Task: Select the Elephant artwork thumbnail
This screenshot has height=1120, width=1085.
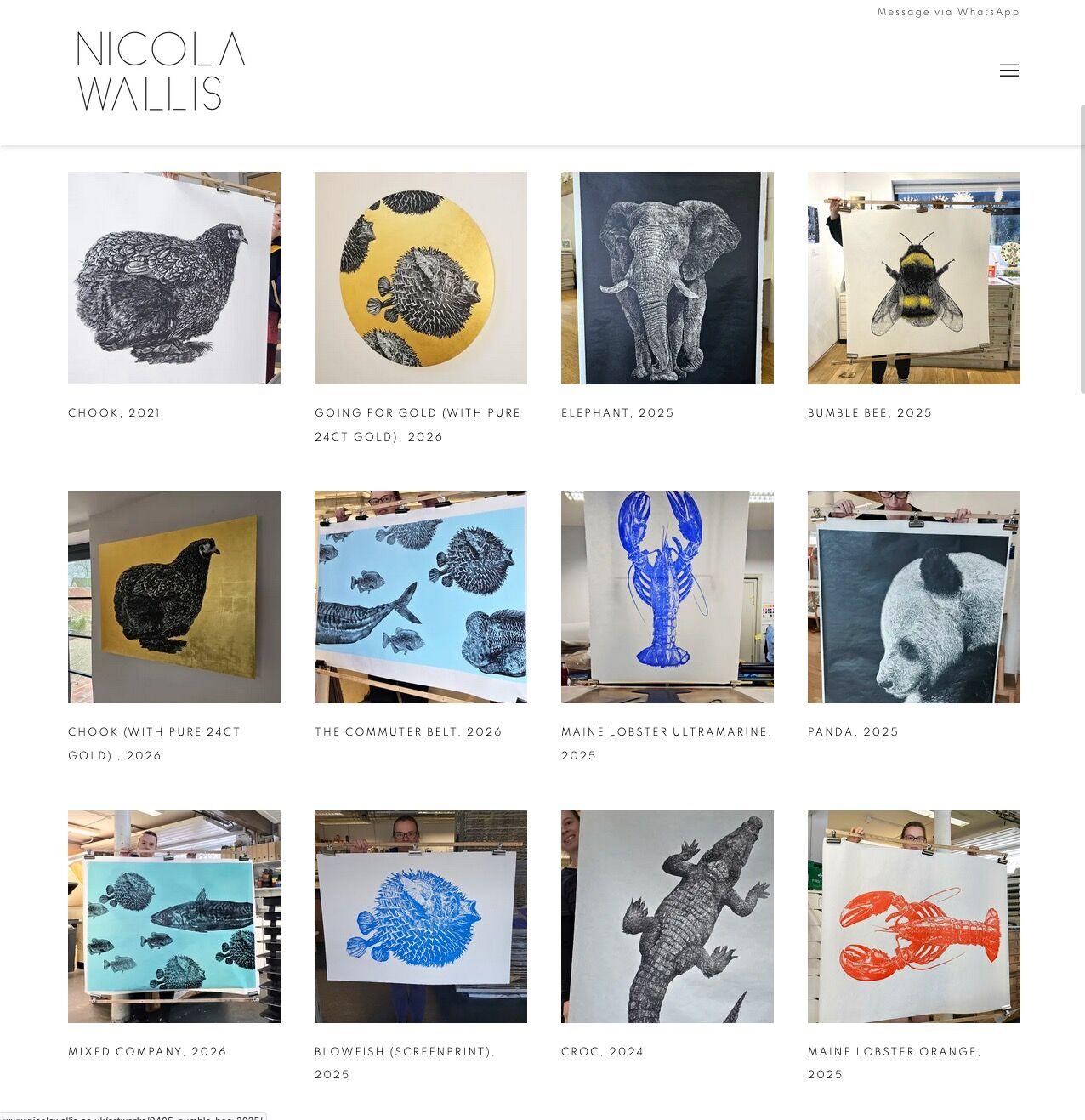Action: point(667,278)
